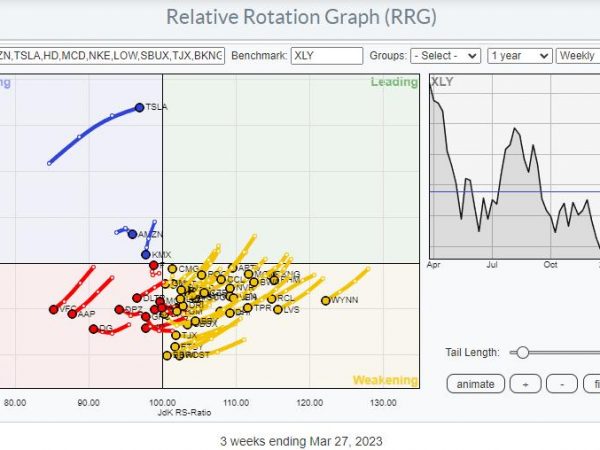Select the AMZN data point
Viewport: 600px width, 450px height.
click(132, 234)
